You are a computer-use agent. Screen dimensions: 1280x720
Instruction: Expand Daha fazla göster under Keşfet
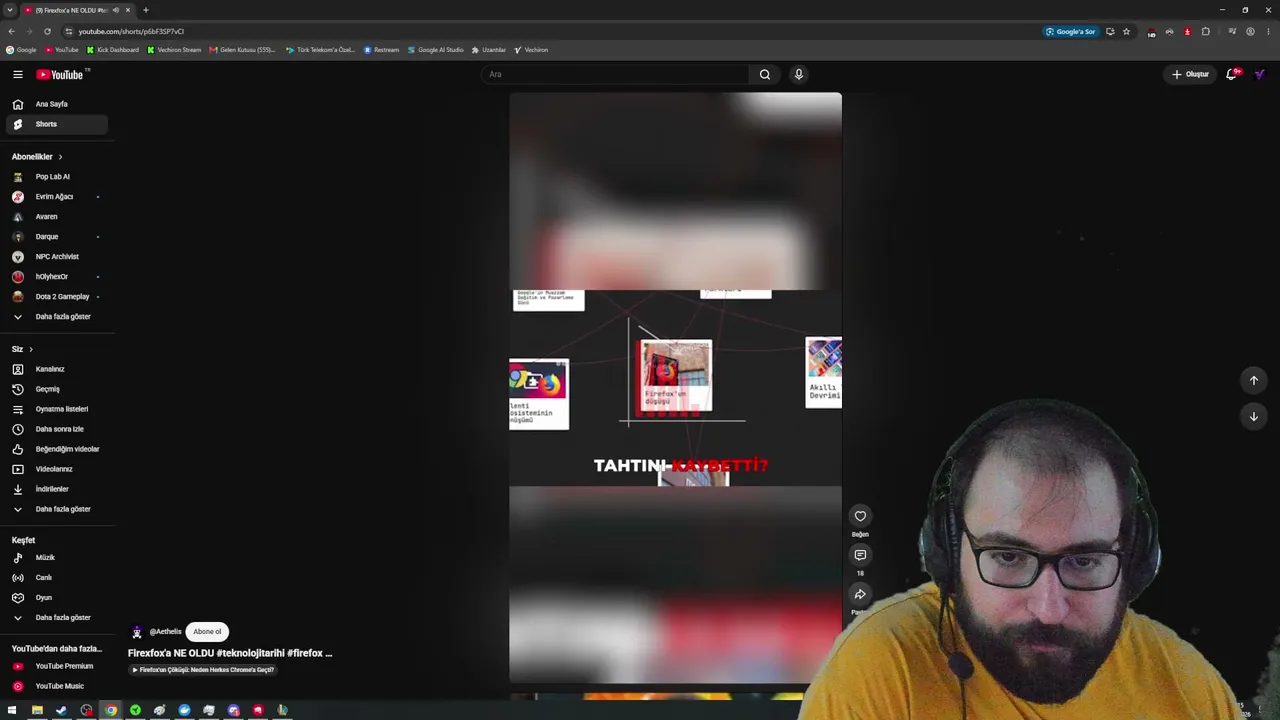click(55, 618)
